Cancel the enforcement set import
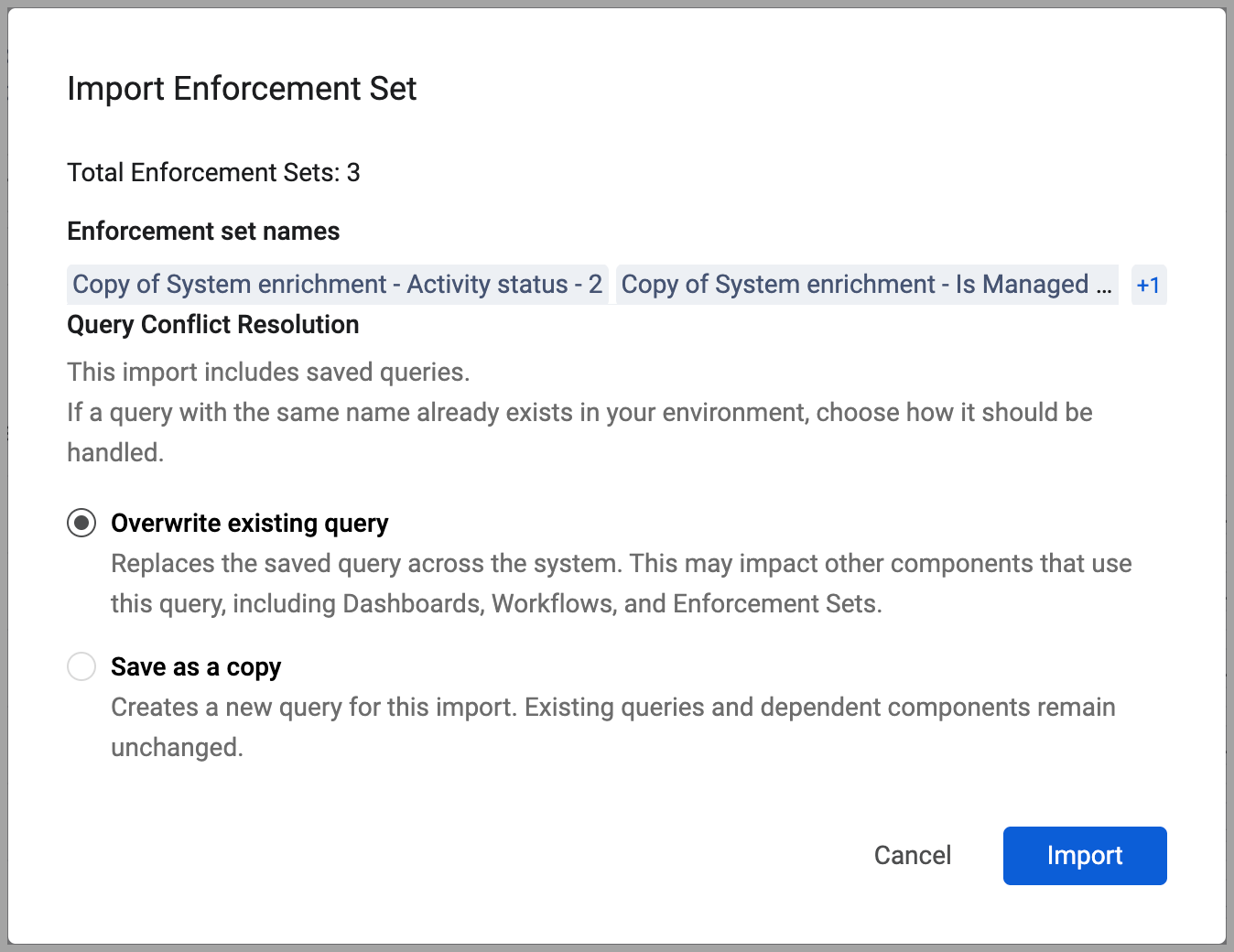This screenshot has height=952, width=1234. (x=912, y=856)
